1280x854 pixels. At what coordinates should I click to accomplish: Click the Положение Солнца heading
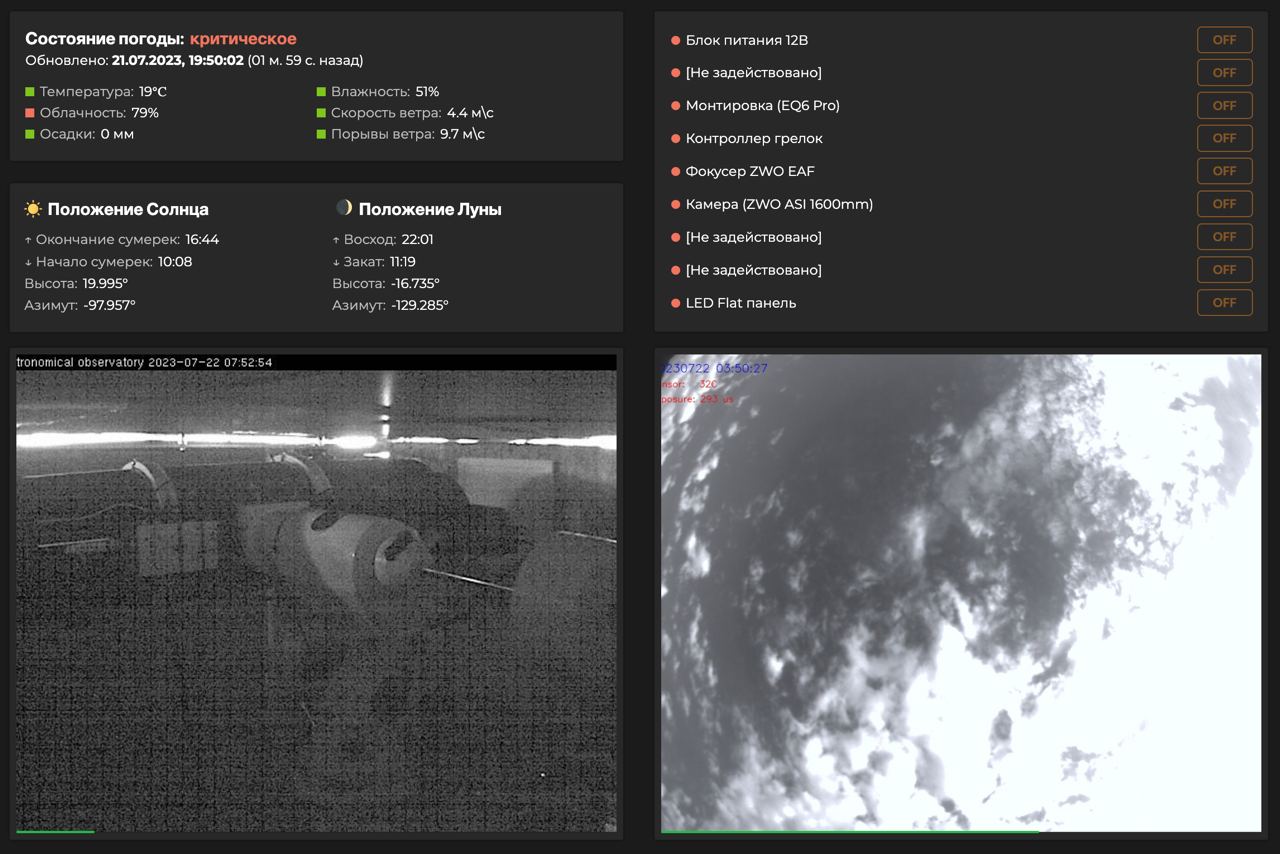tap(128, 209)
